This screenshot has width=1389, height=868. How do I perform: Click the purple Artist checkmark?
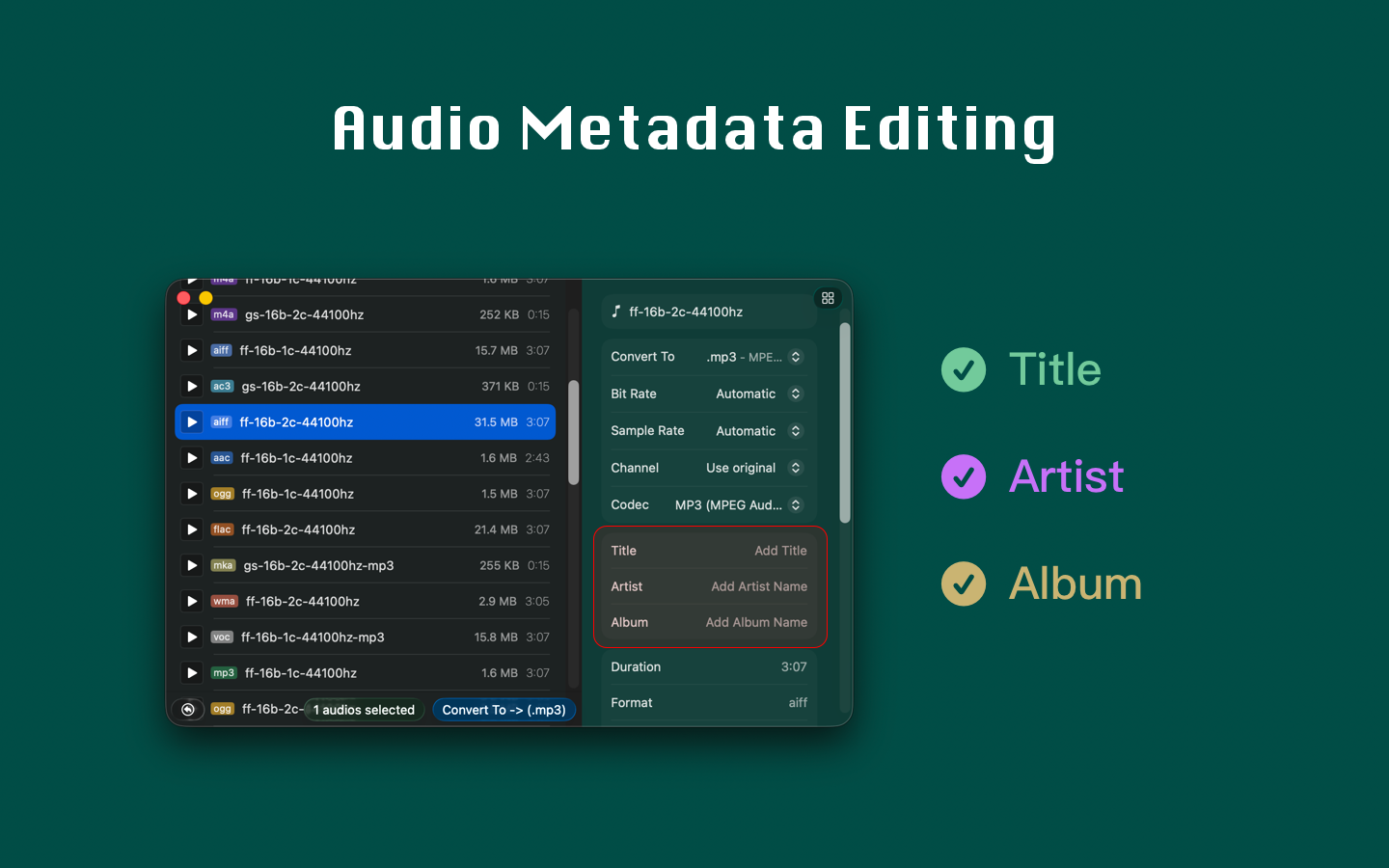coord(963,476)
